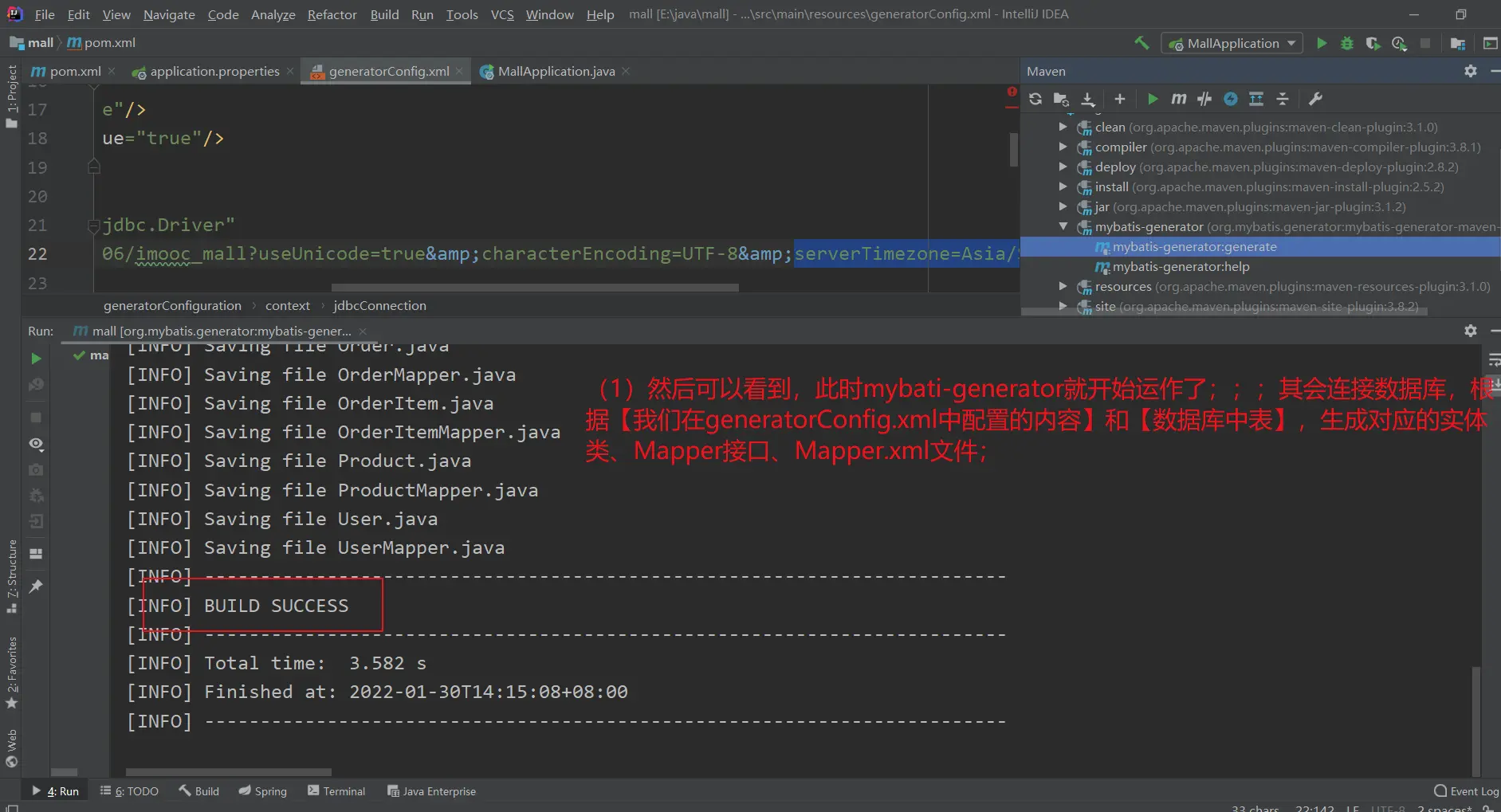The width and height of the screenshot is (1501, 812).
Task: Click the green Debug bug icon
Action: coord(1347,44)
